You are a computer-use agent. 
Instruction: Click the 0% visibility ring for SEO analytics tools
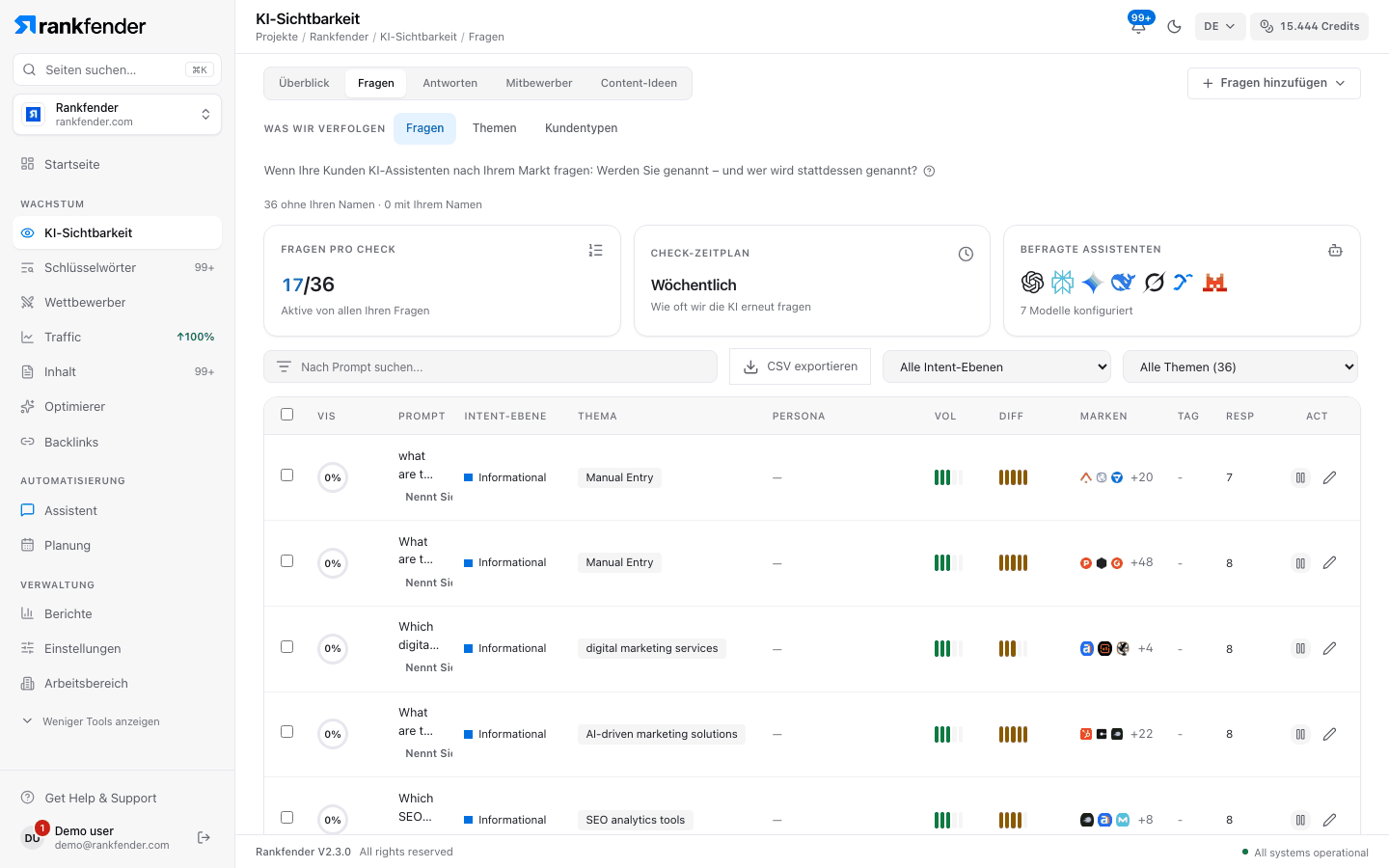click(x=333, y=820)
